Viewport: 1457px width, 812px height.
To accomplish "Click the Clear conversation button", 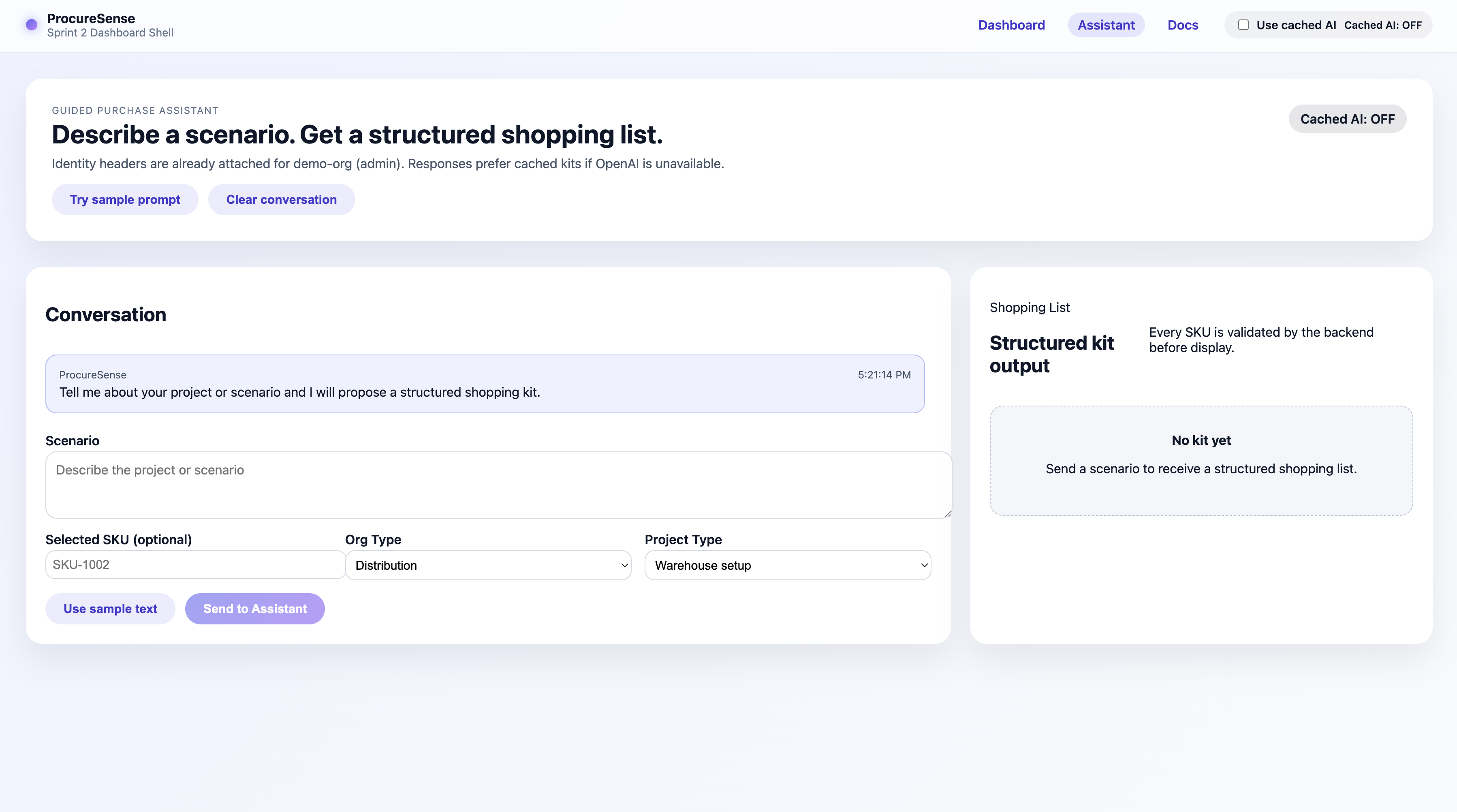I will point(281,200).
